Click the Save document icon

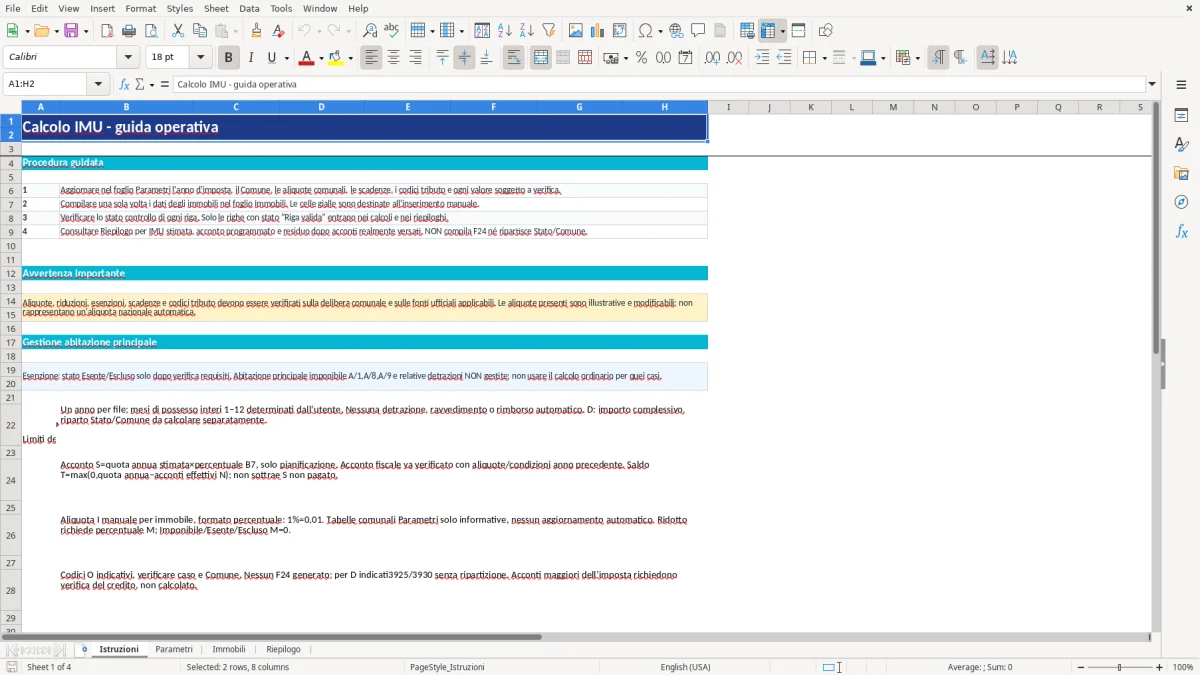71,31
